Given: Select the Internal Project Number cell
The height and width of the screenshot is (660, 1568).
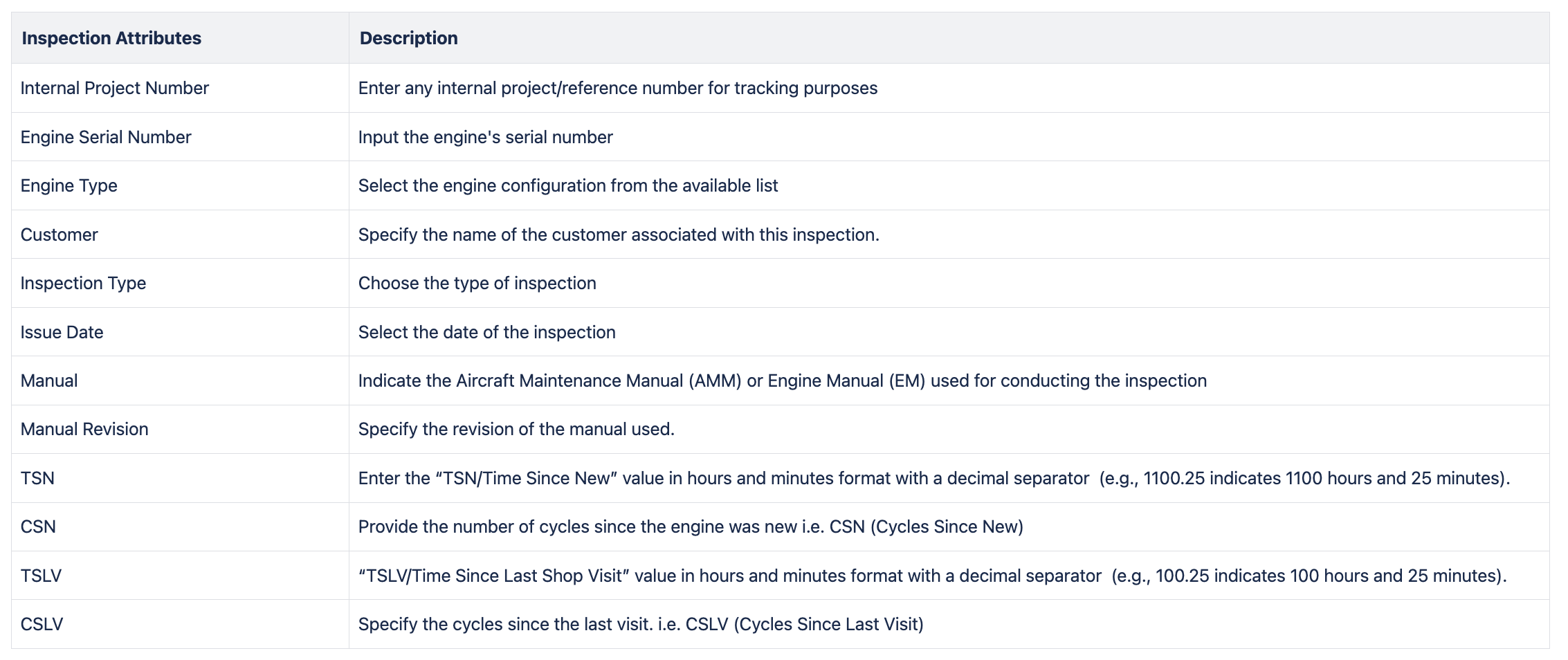Looking at the screenshot, I should 115,88.
